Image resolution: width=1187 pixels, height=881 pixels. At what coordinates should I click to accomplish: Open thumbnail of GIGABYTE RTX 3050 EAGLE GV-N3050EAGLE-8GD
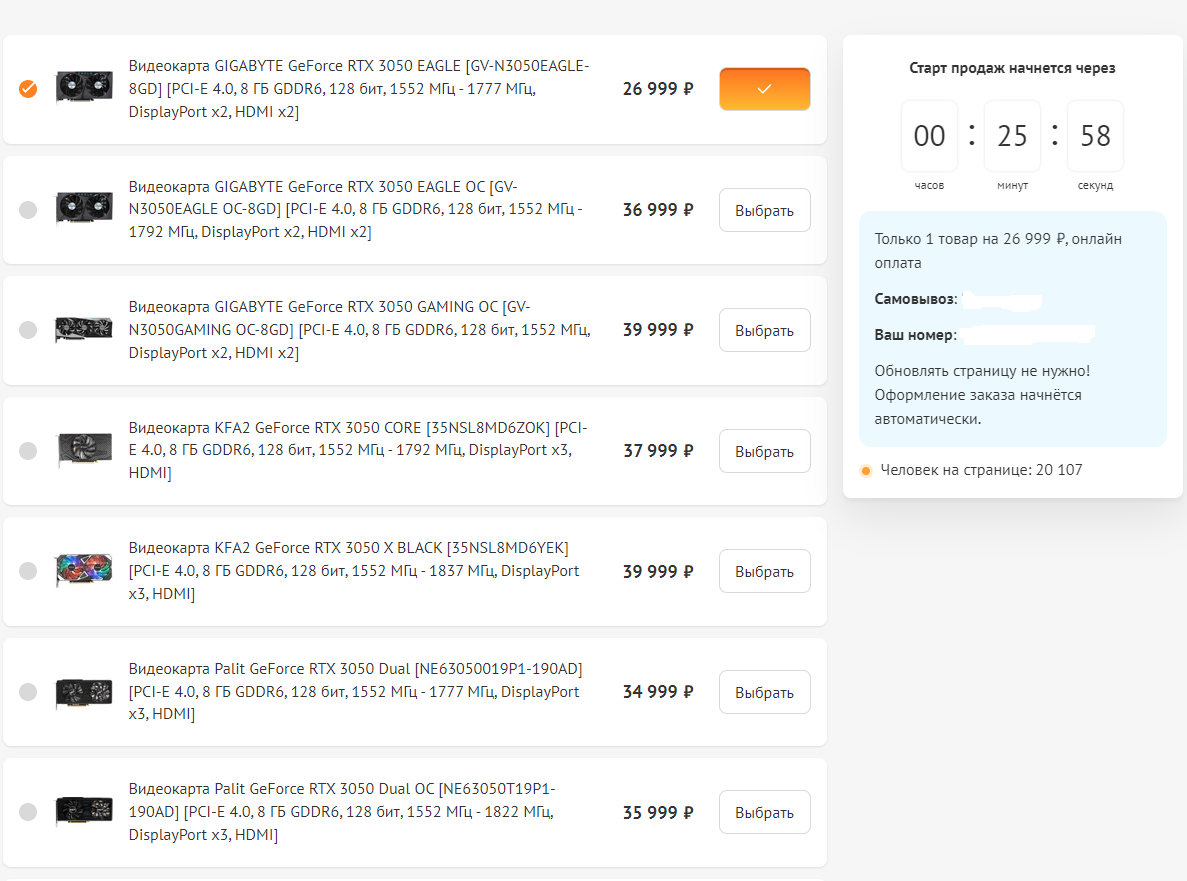[84, 87]
